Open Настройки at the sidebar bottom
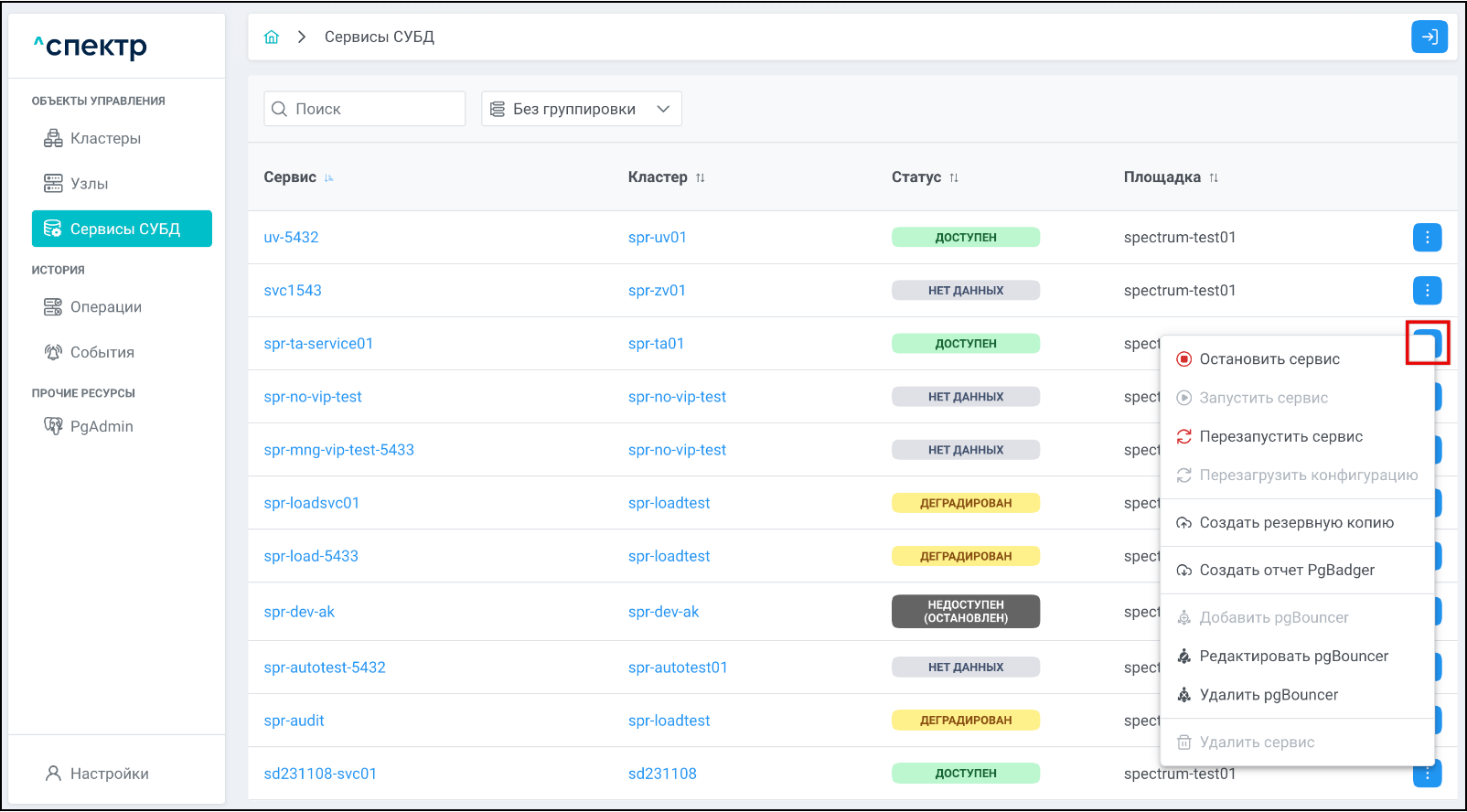Viewport: 1467px width, 812px height. point(109,774)
